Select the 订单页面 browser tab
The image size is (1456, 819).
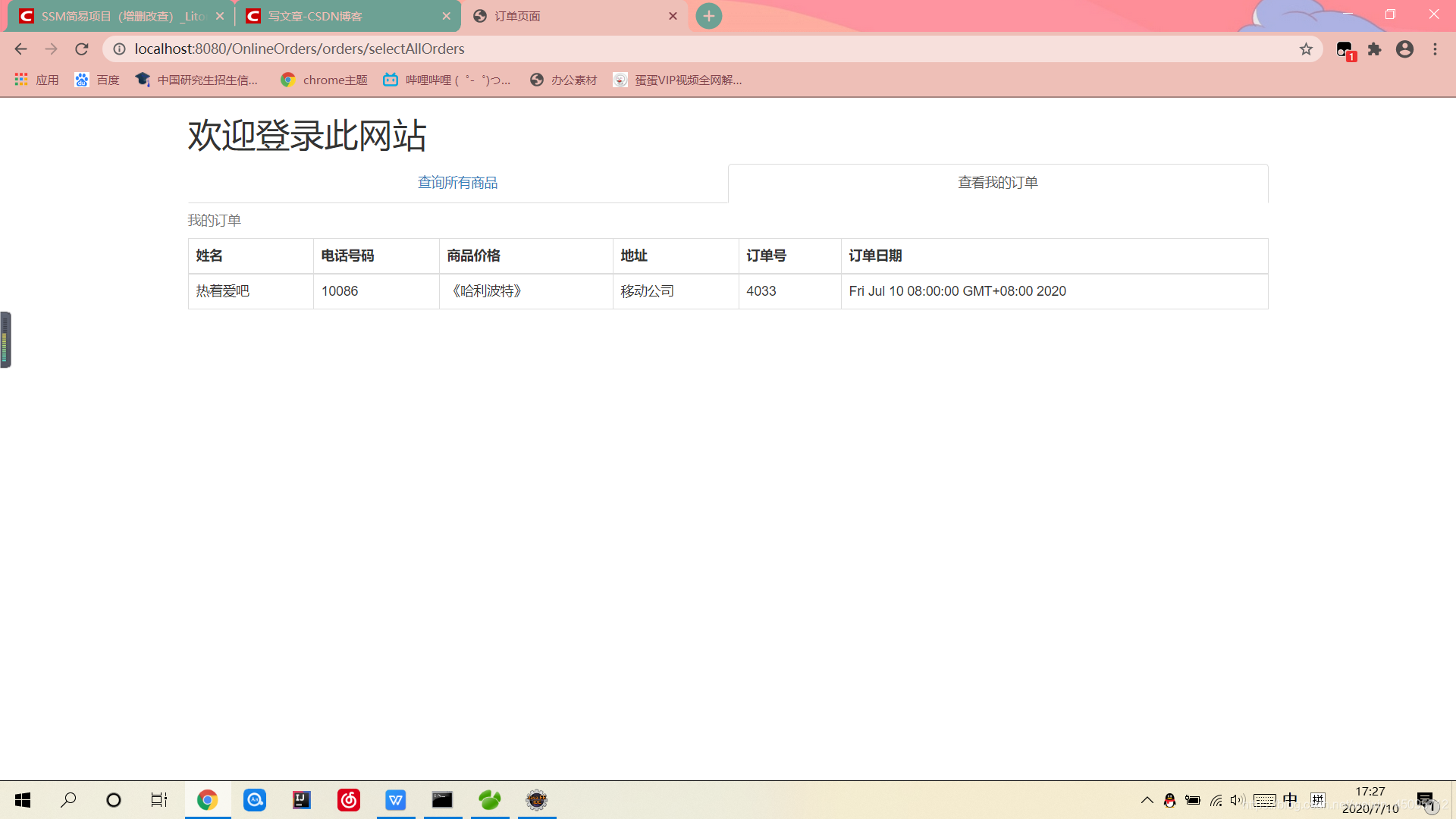574,16
